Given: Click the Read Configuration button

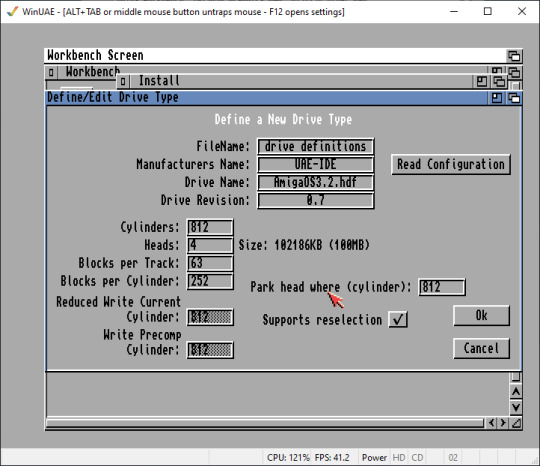Looking at the screenshot, I should pyautogui.click(x=451, y=164).
